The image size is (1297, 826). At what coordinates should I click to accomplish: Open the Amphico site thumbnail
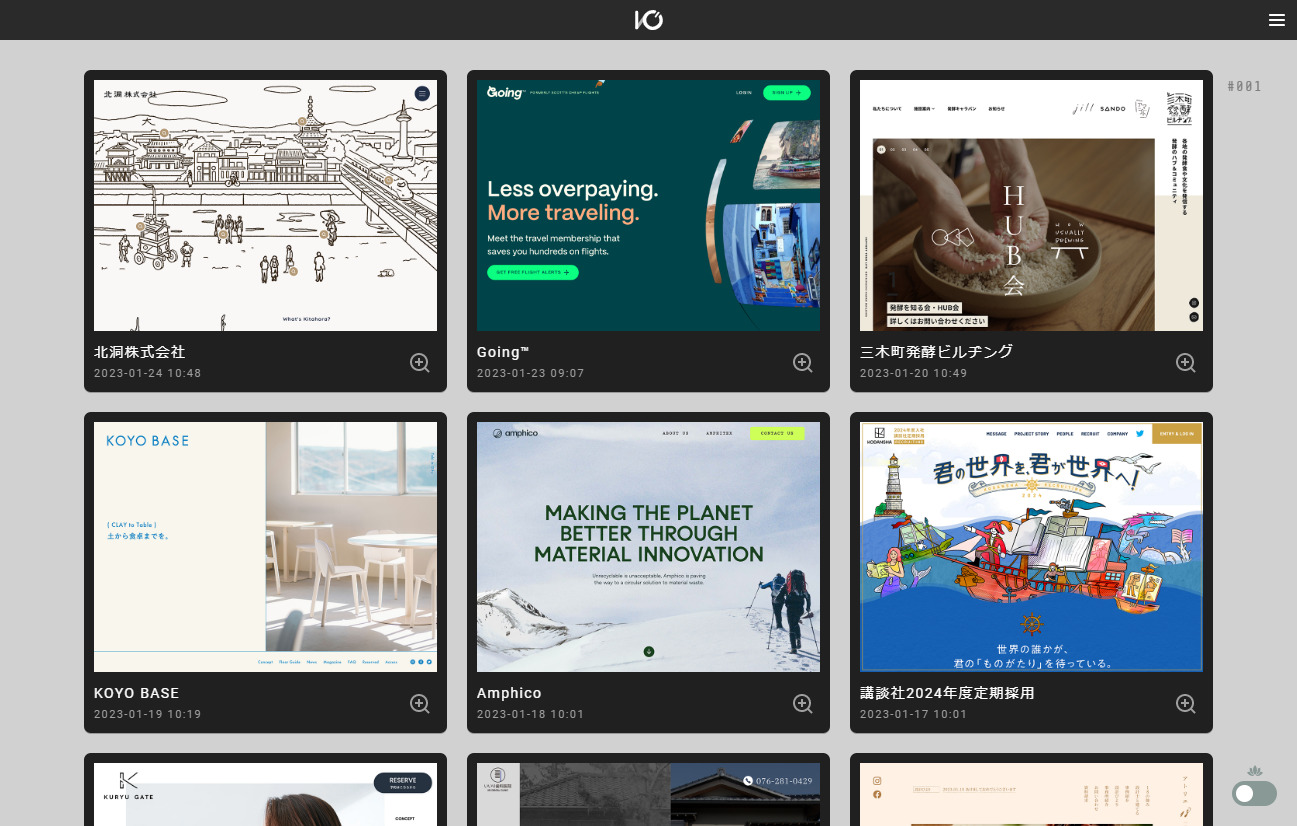pos(648,547)
